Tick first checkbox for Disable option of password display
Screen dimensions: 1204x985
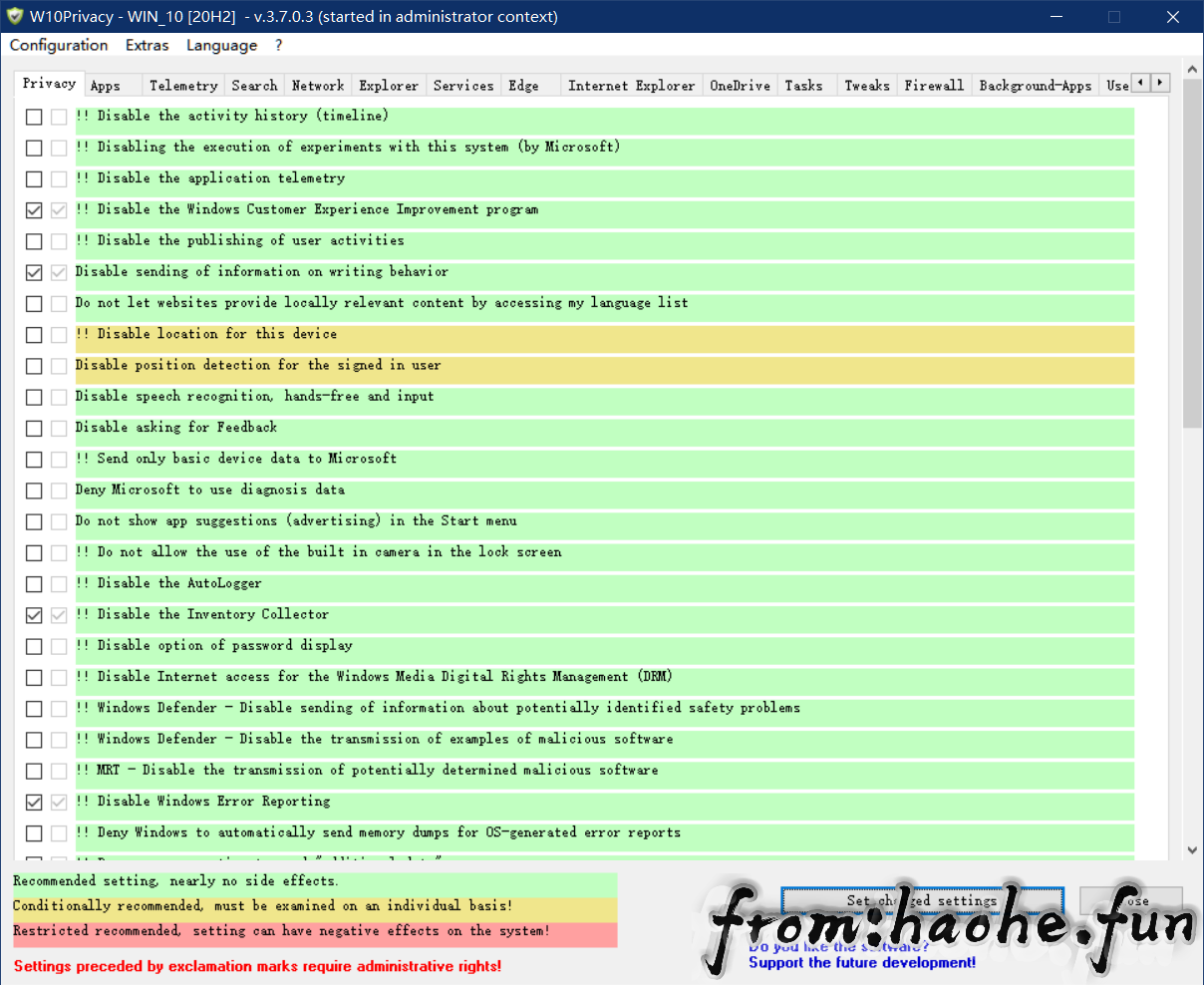34,646
